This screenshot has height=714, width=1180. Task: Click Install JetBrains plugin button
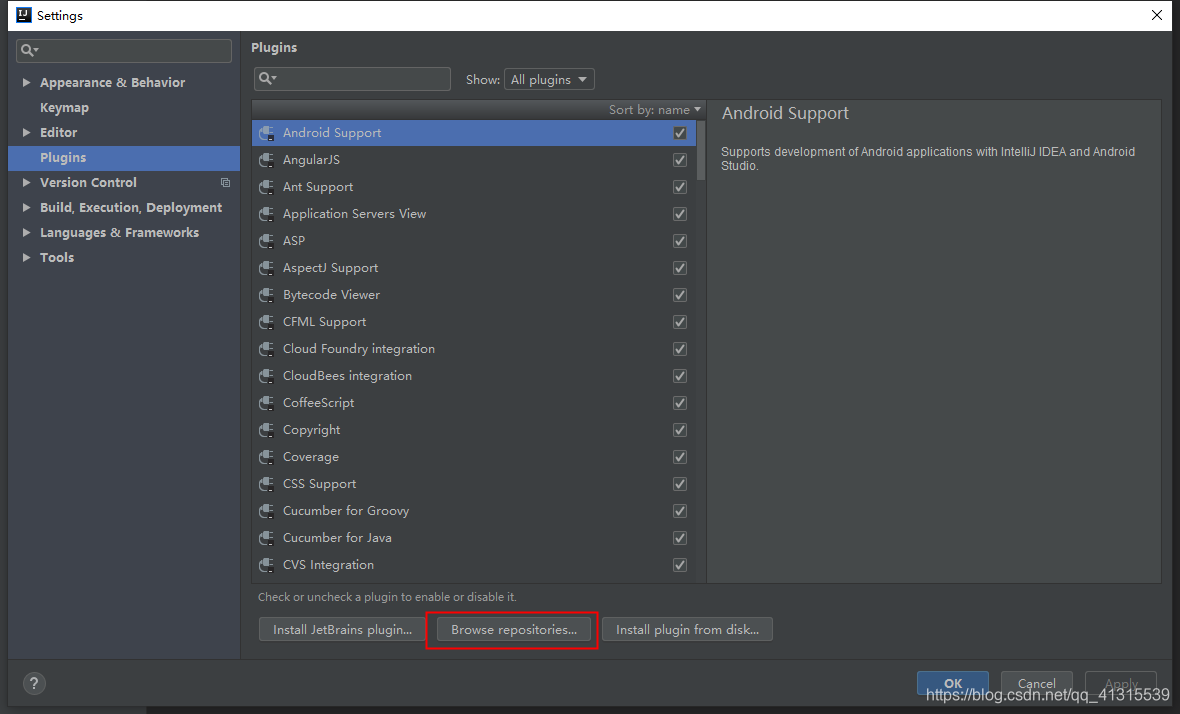pyautogui.click(x=342, y=630)
